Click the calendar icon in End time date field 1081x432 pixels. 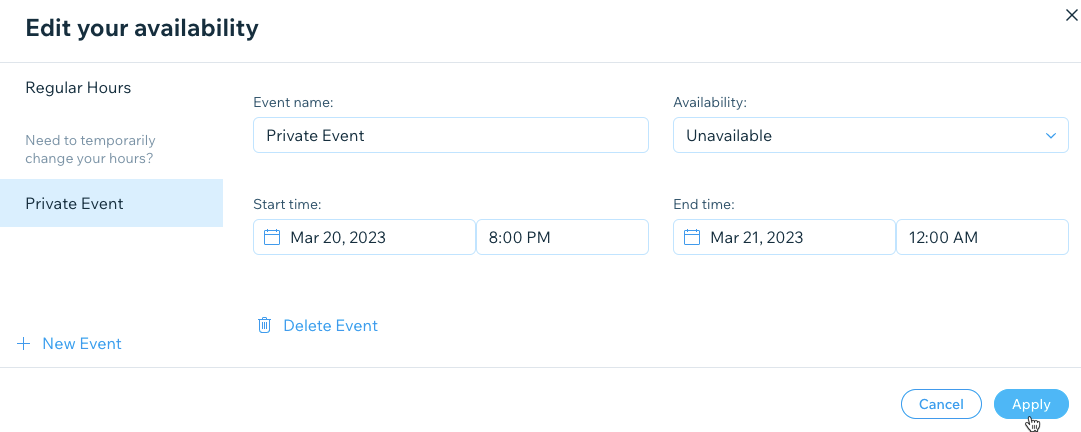coord(691,238)
